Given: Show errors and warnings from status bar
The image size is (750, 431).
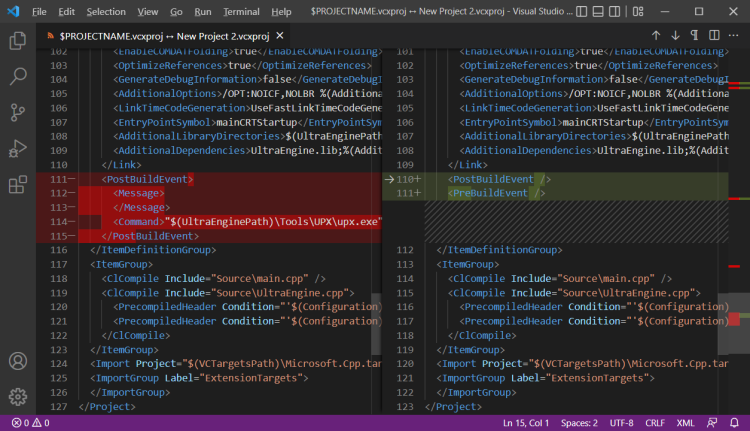Looking at the screenshot, I should click(32, 423).
